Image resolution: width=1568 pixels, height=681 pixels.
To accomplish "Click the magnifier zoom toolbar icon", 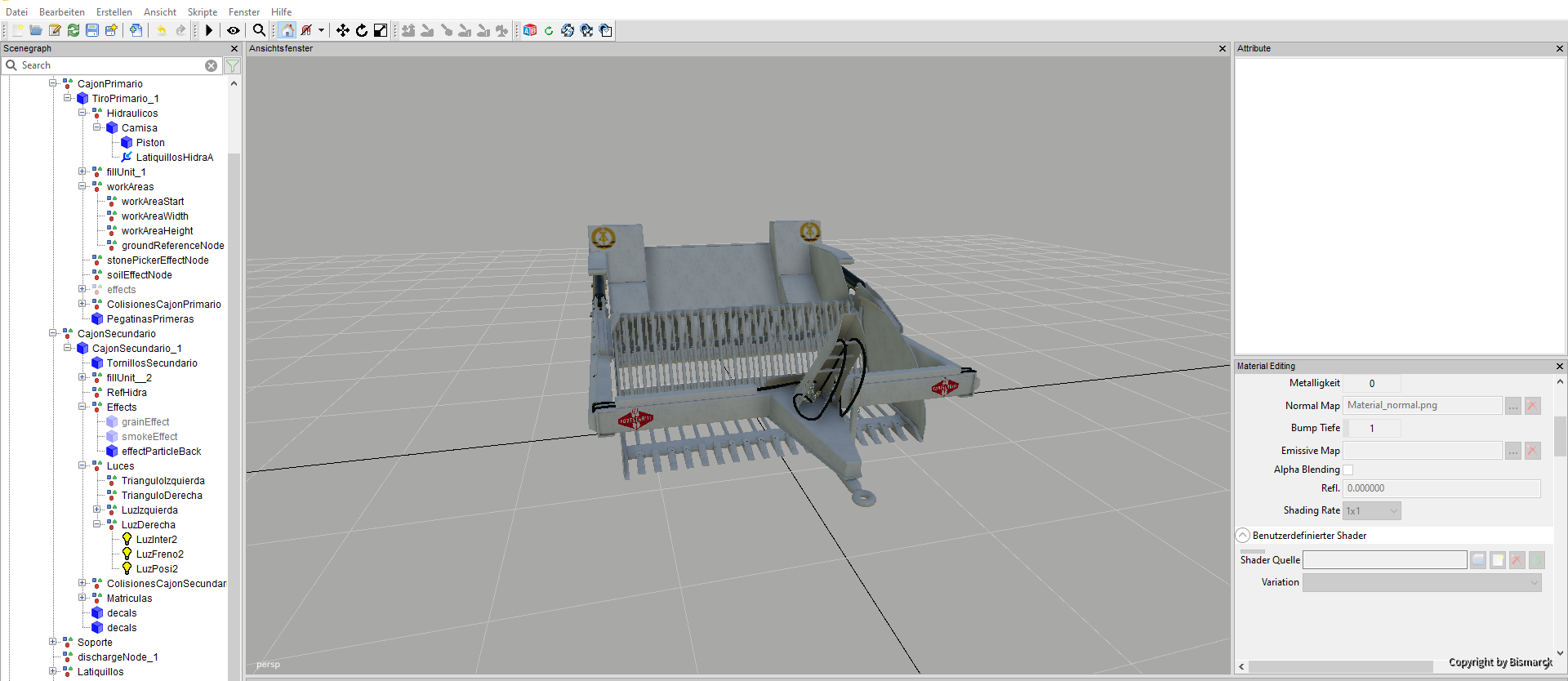I will [x=259, y=30].
